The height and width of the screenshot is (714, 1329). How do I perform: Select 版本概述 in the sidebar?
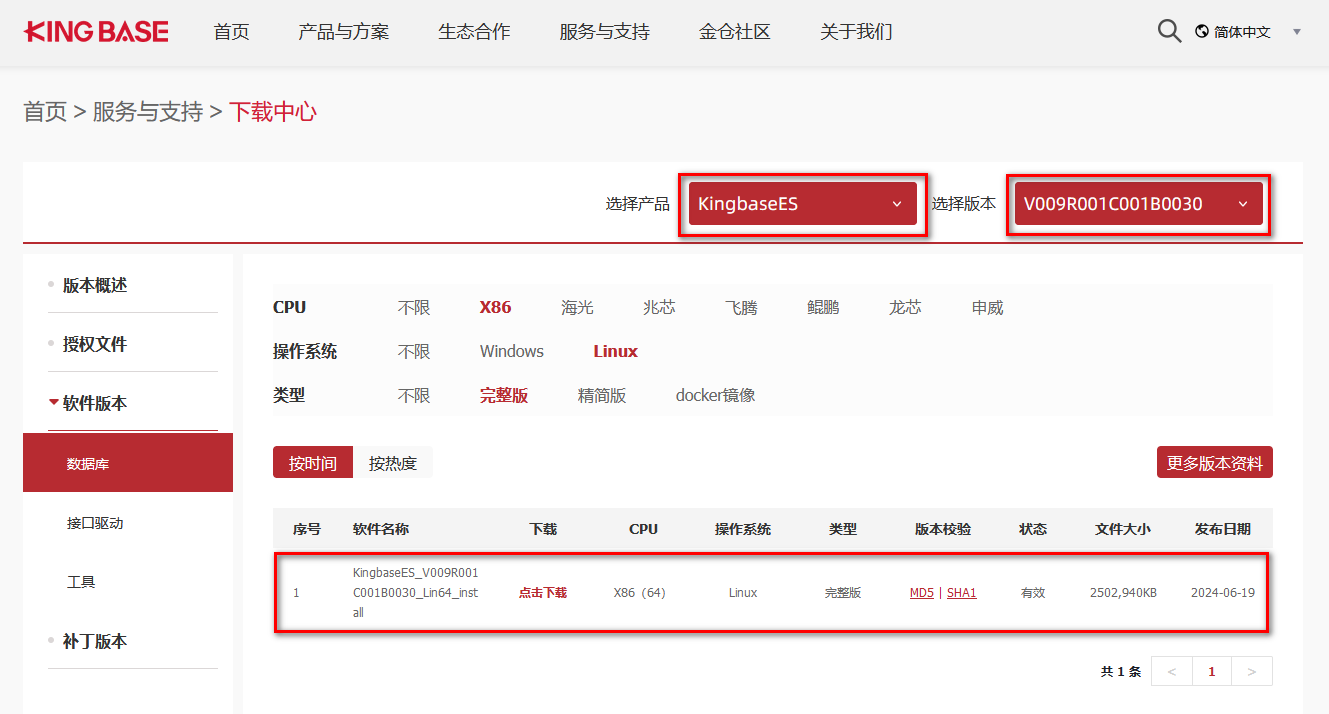(x=95, y=285)
